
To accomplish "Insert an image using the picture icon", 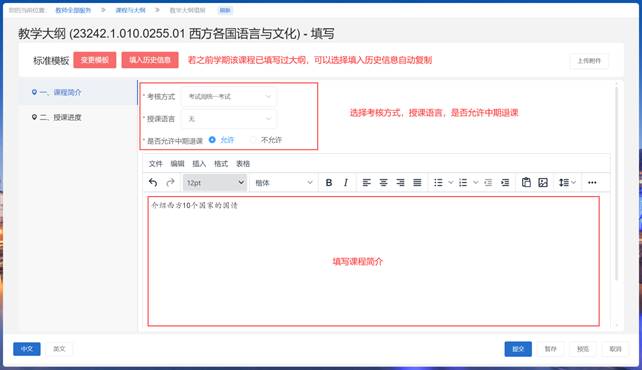I will (543, 183).
